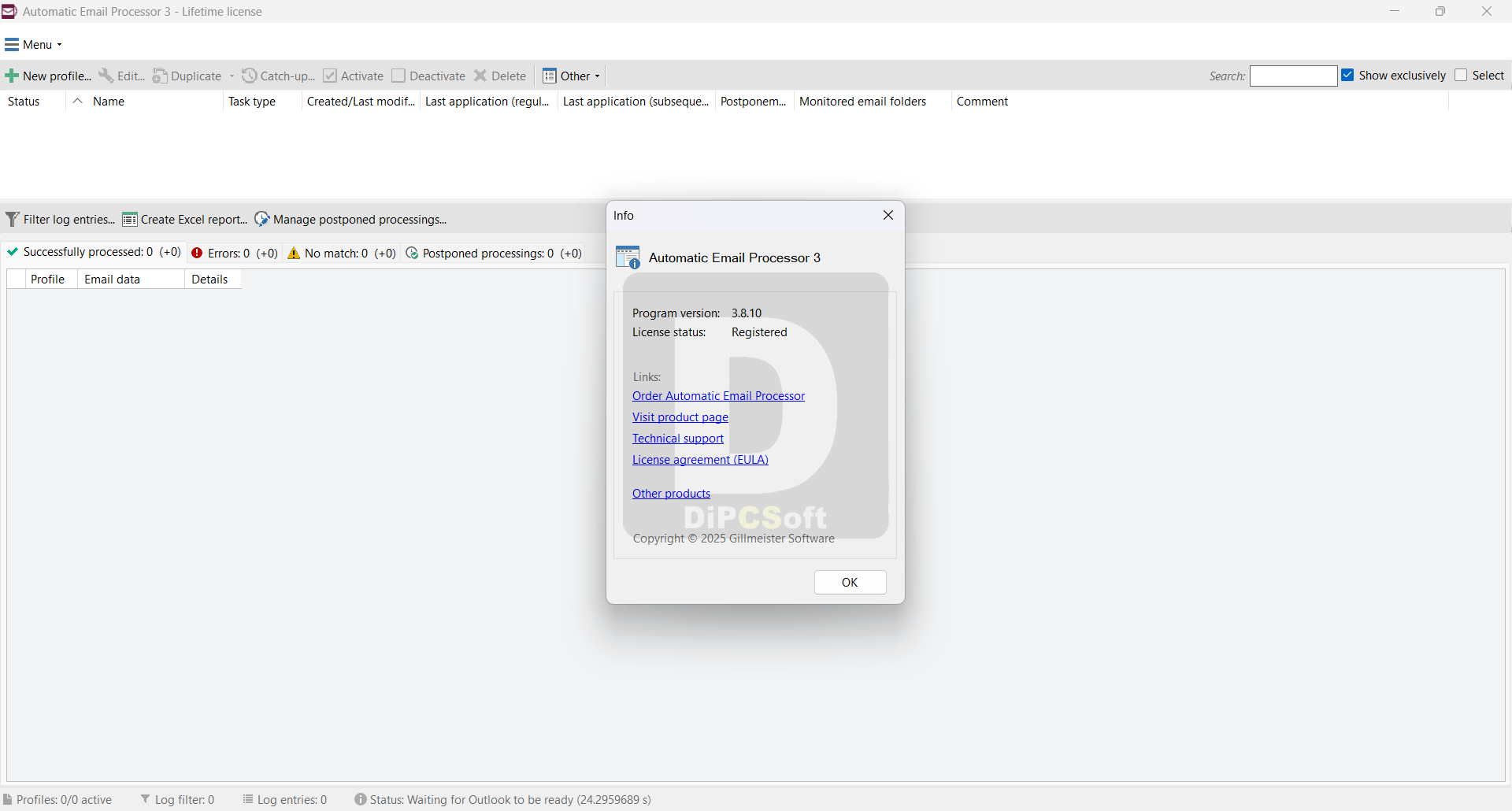Click the Edit wrench icon
Image resolution: width=1512 pixels, height=811 pixels.
click(x=106, y=76)
